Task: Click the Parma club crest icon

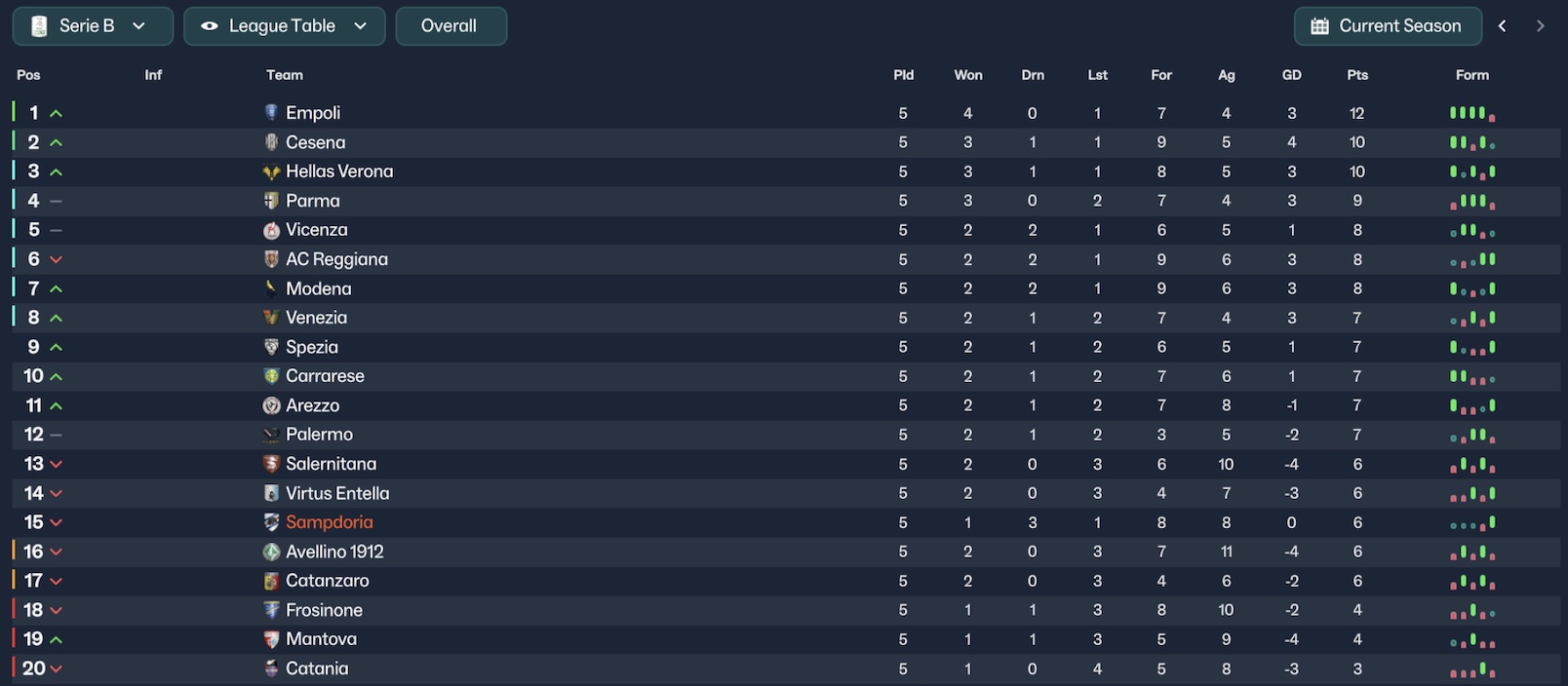Action: click(271, 201)
